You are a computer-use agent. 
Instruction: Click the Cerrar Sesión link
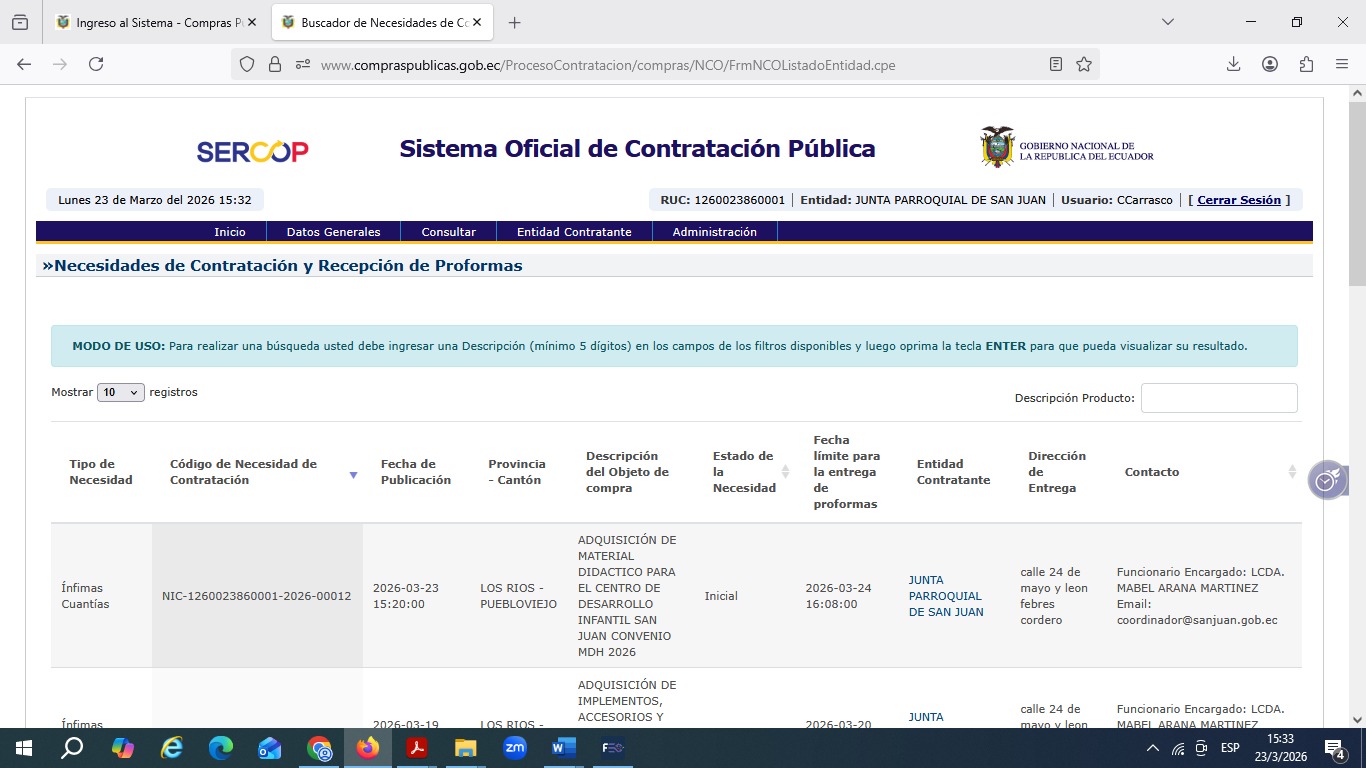pos(1238,200)
